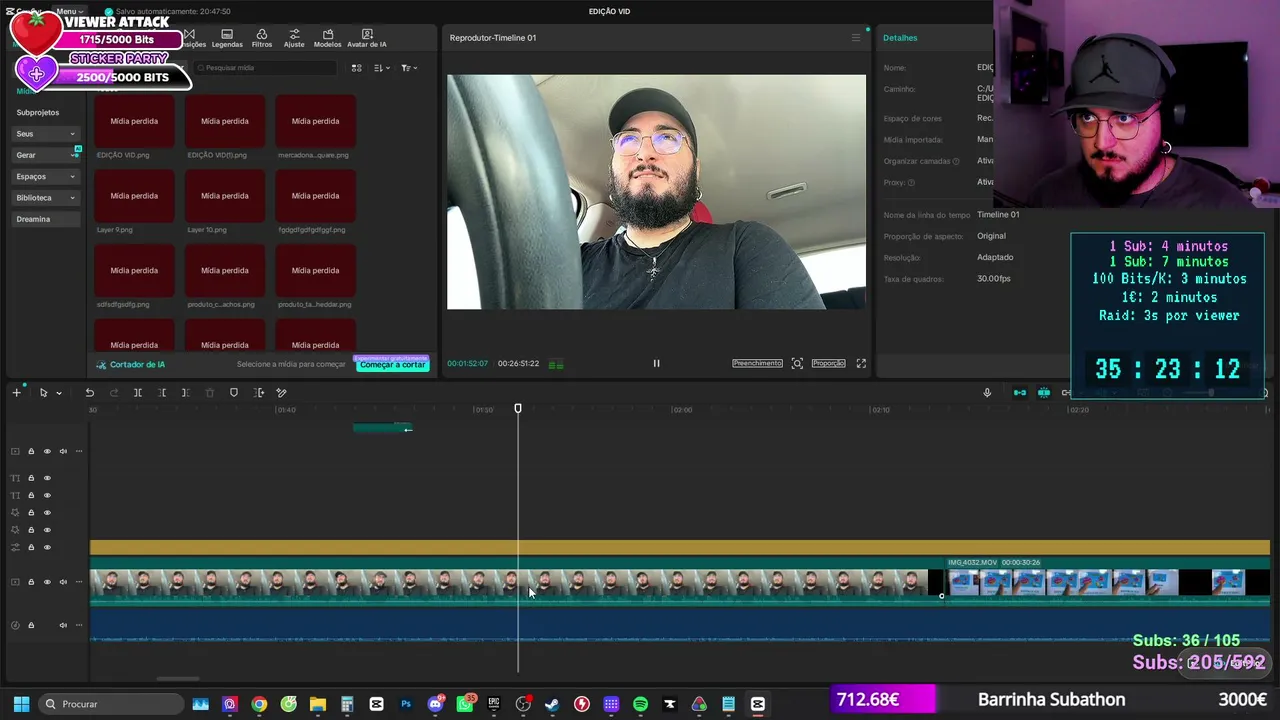This screenshot has height=720, width=1280.
Task: Delete left of playhead trim tool
Action: tap(162, 393)
